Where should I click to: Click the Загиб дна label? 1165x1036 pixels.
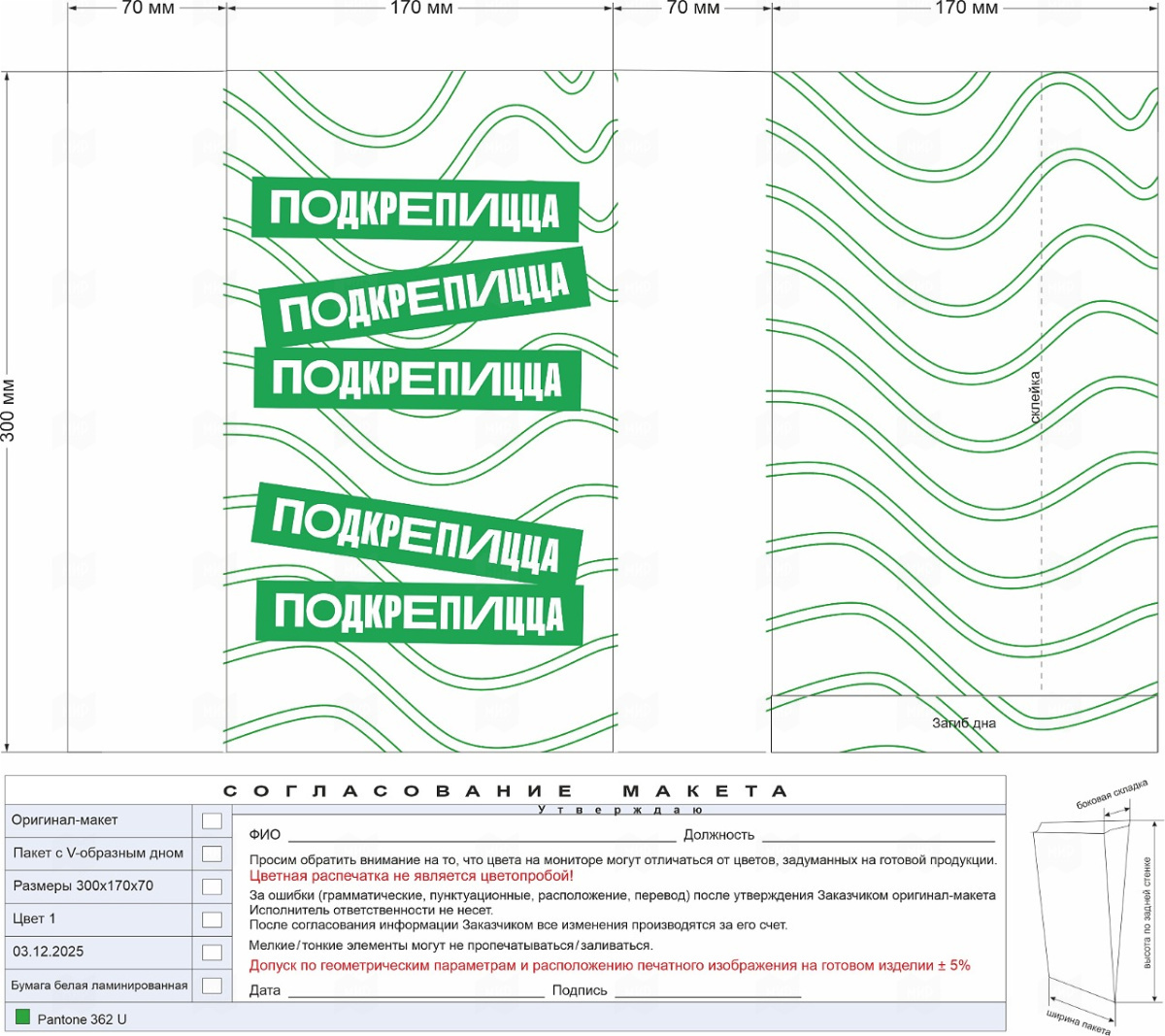point(964,723)
